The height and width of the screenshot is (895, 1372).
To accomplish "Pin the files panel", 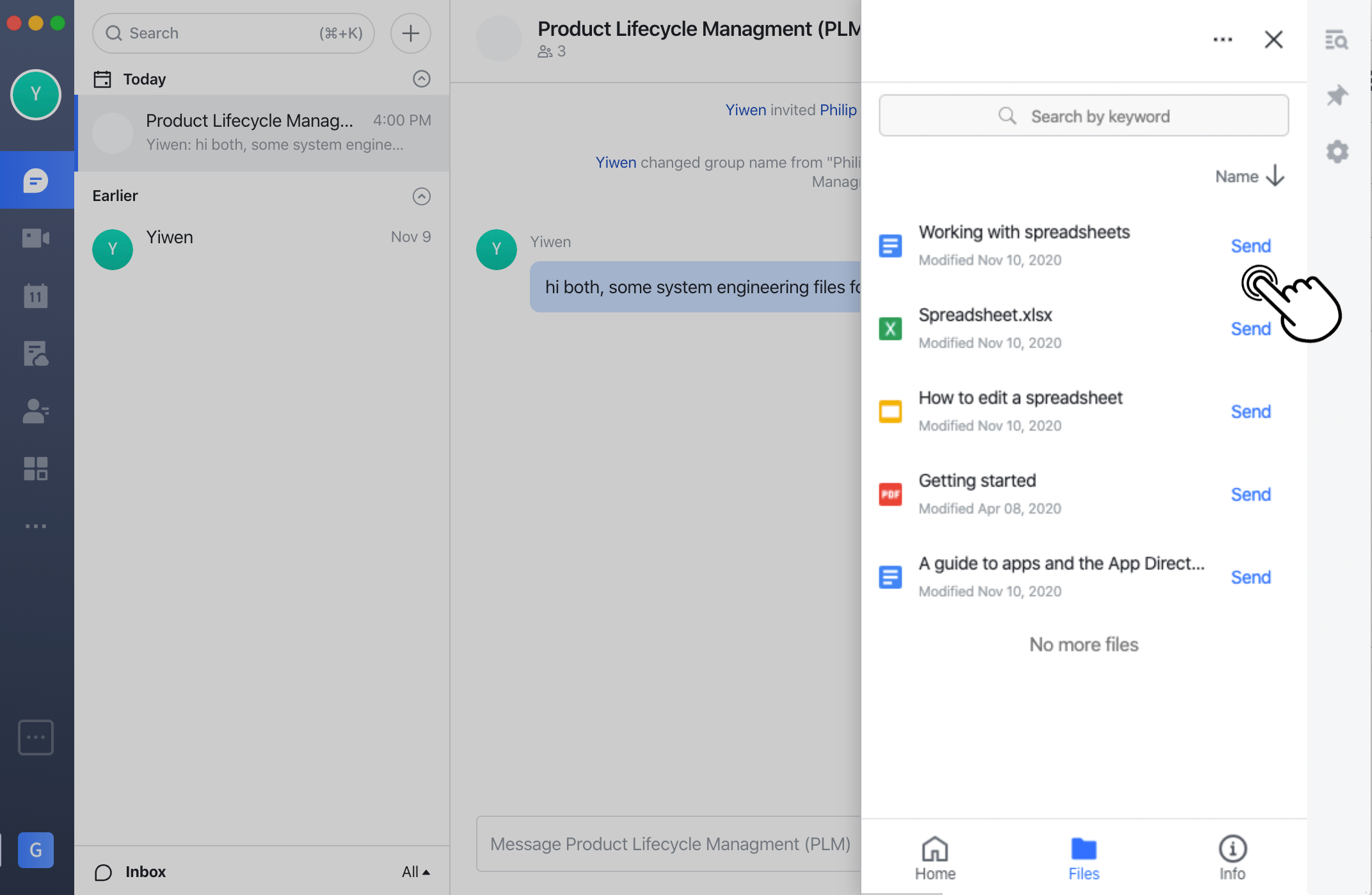I will [1337, 95].
